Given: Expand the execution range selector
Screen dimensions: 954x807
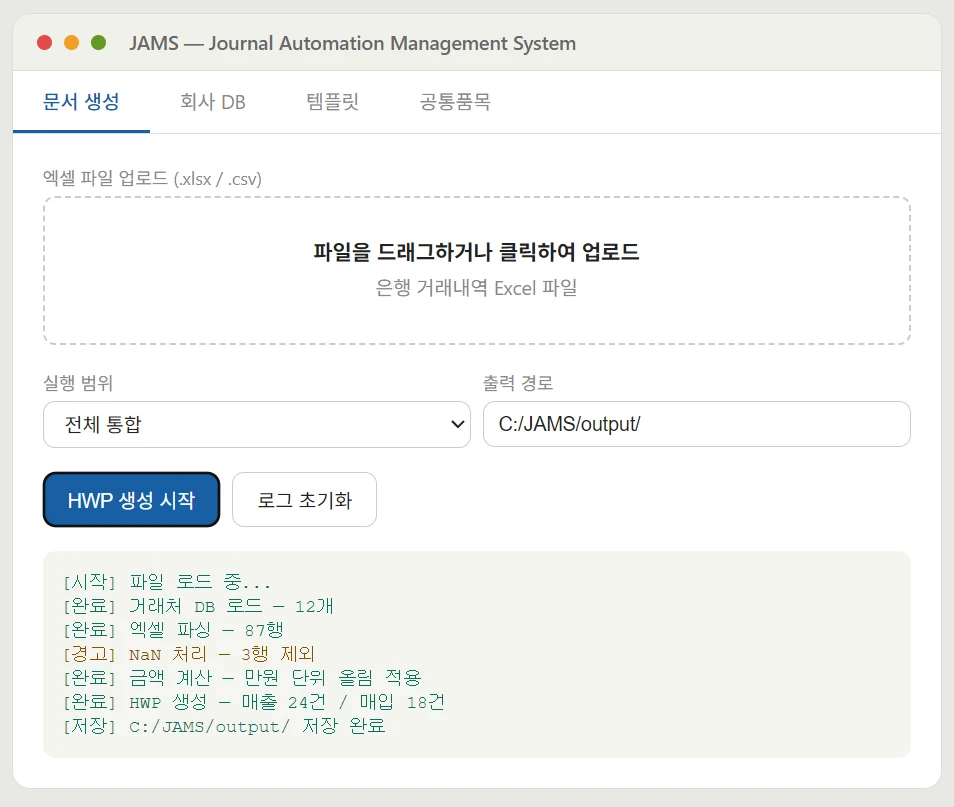Looking at the screenshot, I should tap(256, 424).
